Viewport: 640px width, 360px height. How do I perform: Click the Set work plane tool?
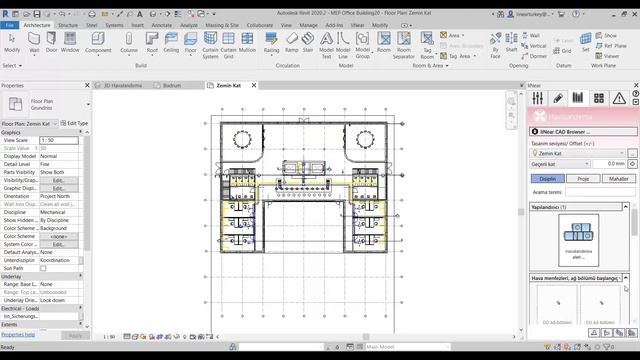pos(586,42)
